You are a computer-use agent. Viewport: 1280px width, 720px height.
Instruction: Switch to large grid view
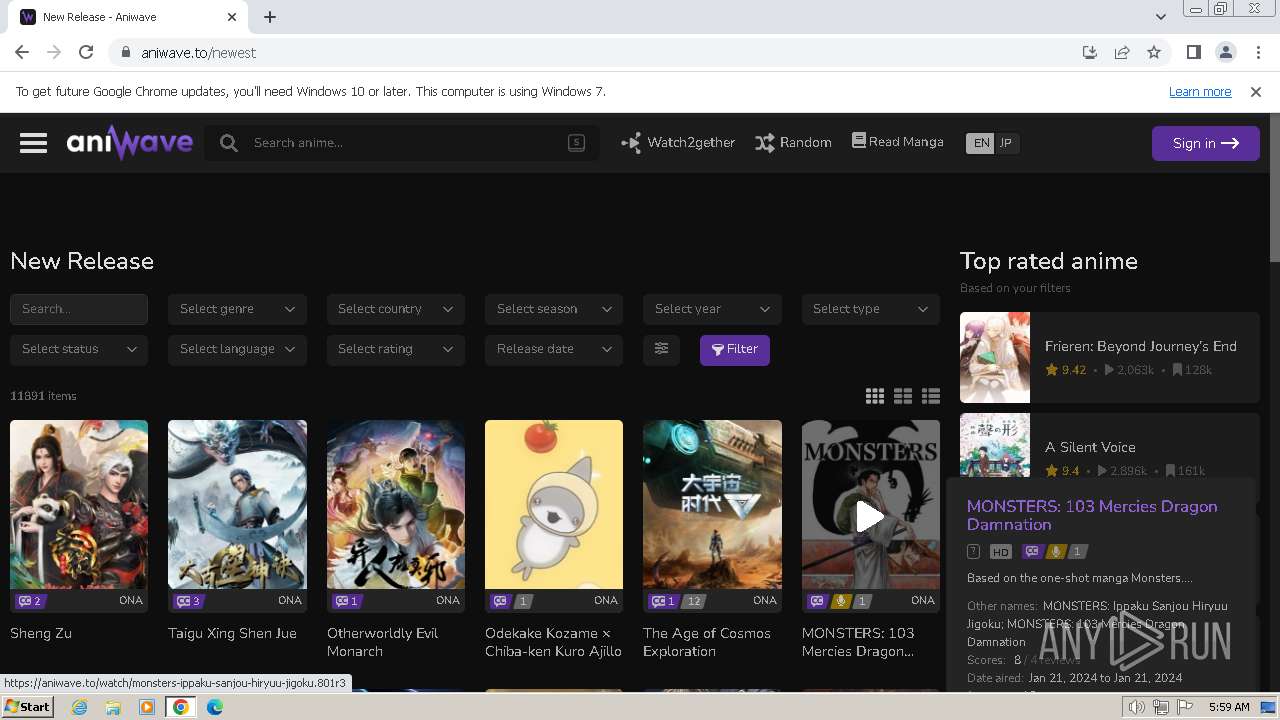coord(875,396)
